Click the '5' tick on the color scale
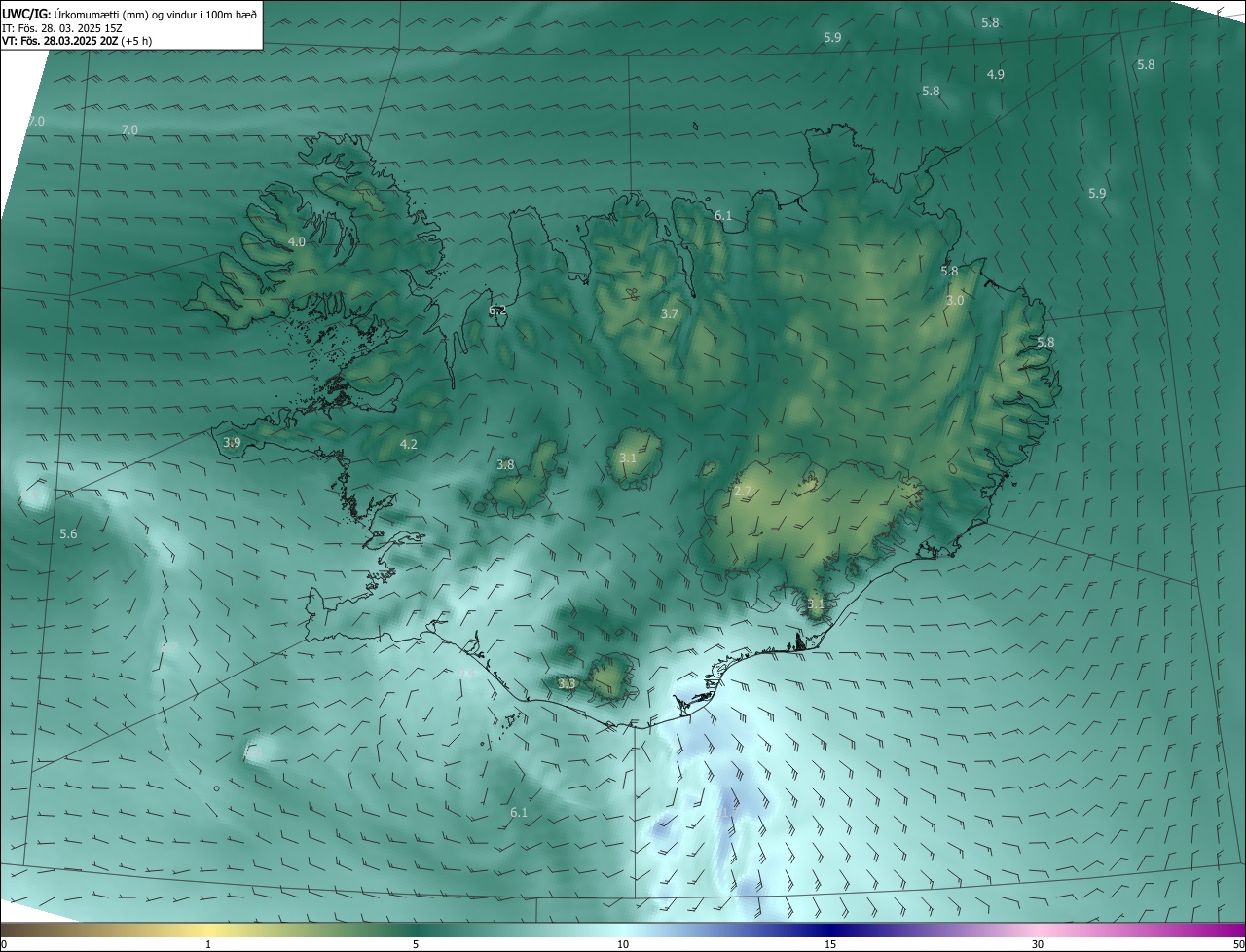 click(x=416, y=944)
